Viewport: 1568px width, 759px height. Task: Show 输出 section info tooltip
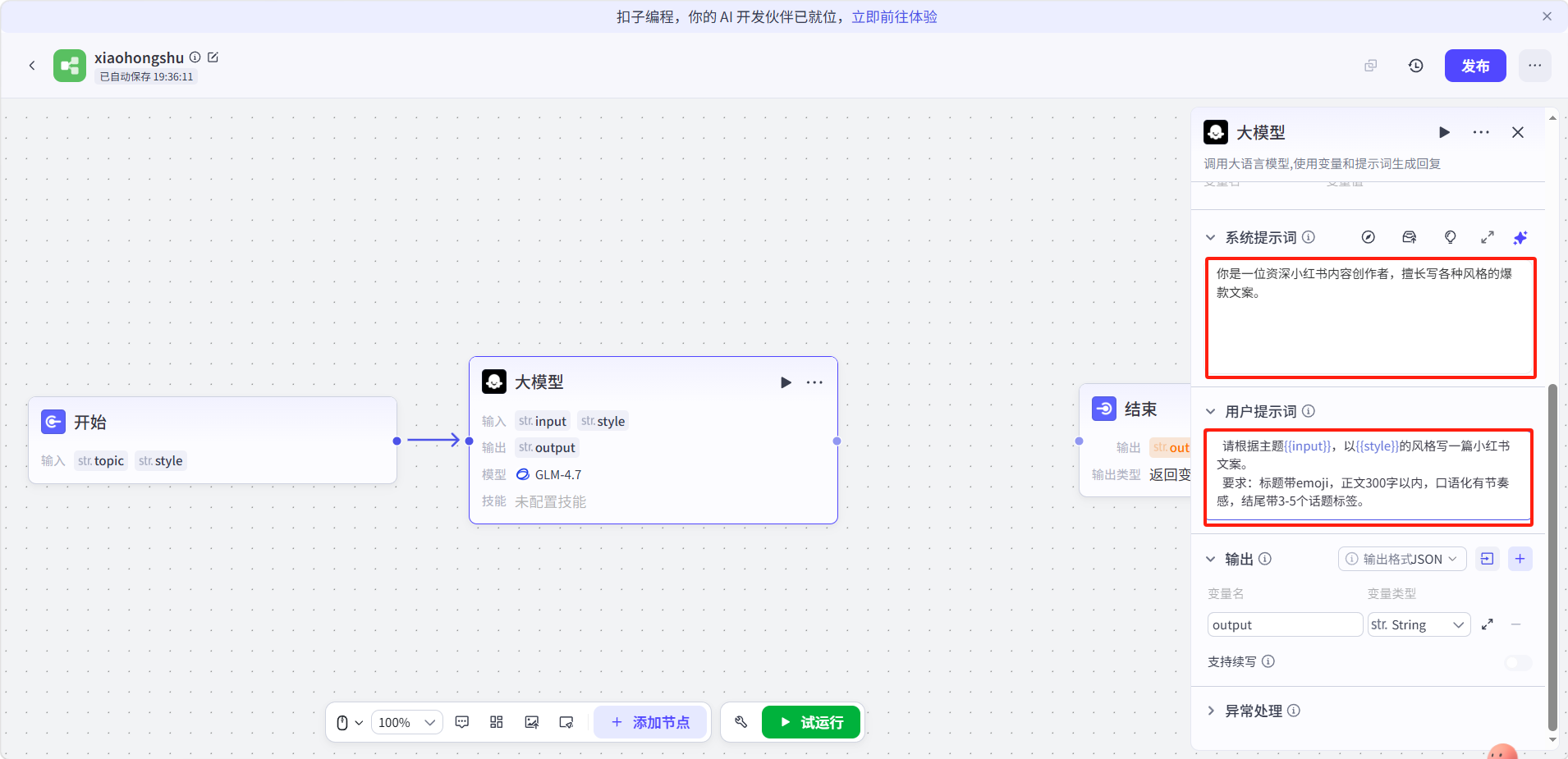[x=1265, y=559]
